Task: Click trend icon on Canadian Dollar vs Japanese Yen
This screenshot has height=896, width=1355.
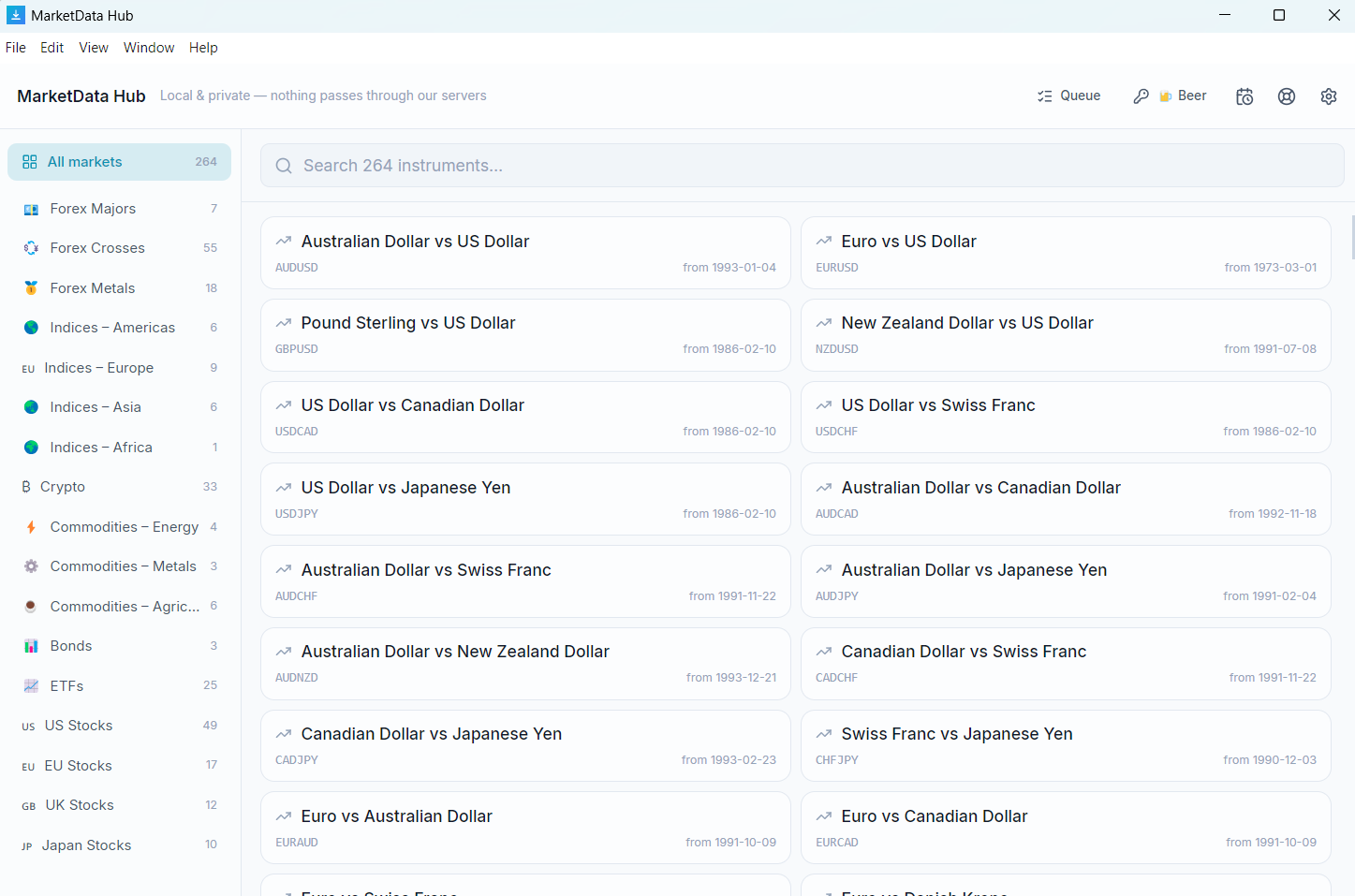Action: tap(284, 734)
